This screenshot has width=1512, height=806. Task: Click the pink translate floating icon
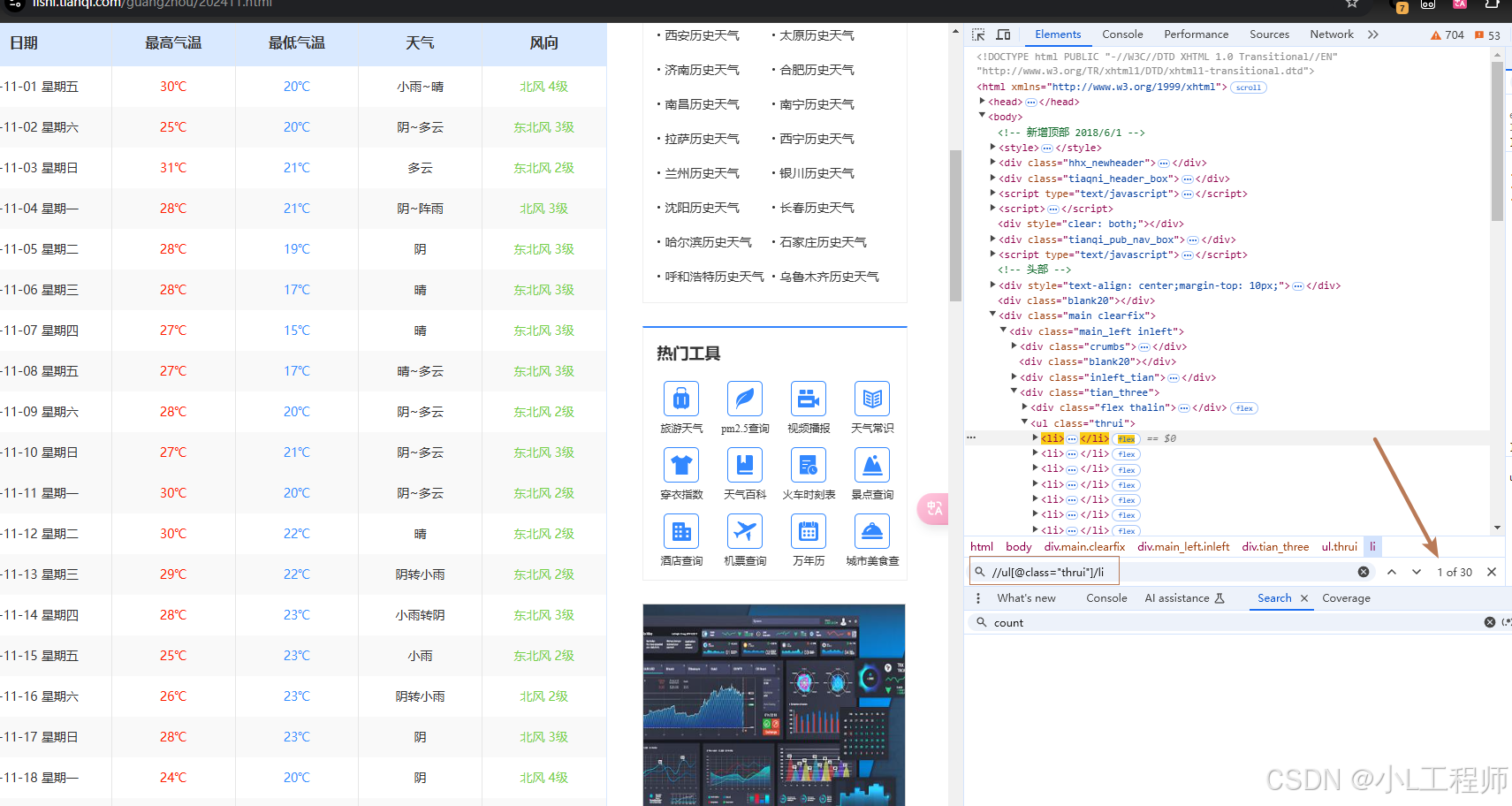pos(933,508)
